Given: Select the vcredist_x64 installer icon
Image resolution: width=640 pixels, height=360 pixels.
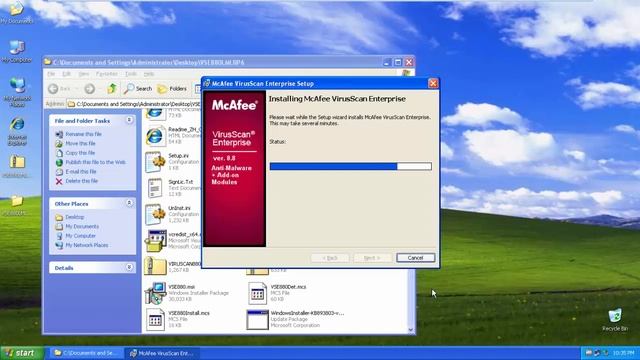Looking at the screenshot, I should [155, 241].
